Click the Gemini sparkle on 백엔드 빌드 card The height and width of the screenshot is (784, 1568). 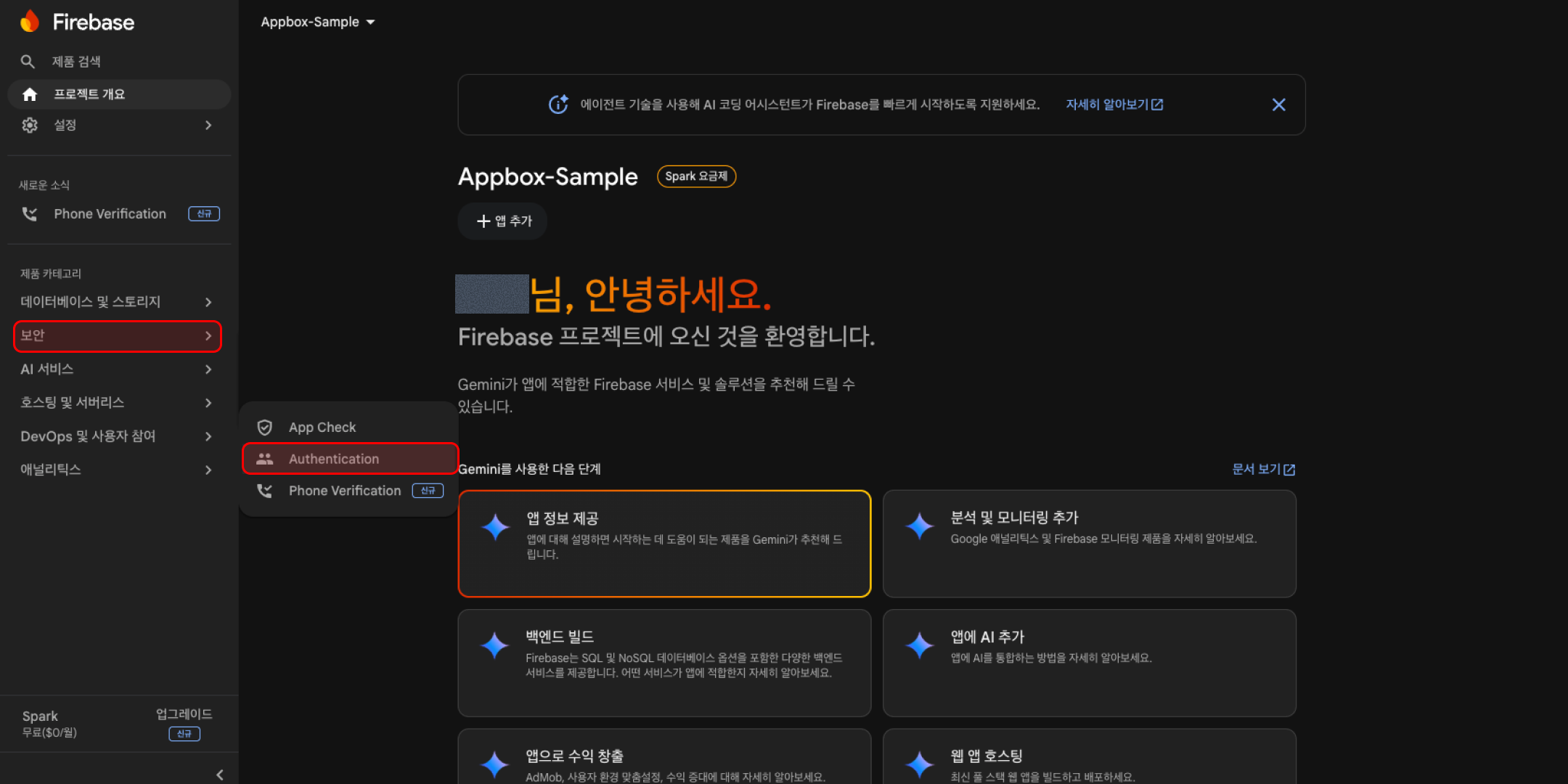coord(496,645)
